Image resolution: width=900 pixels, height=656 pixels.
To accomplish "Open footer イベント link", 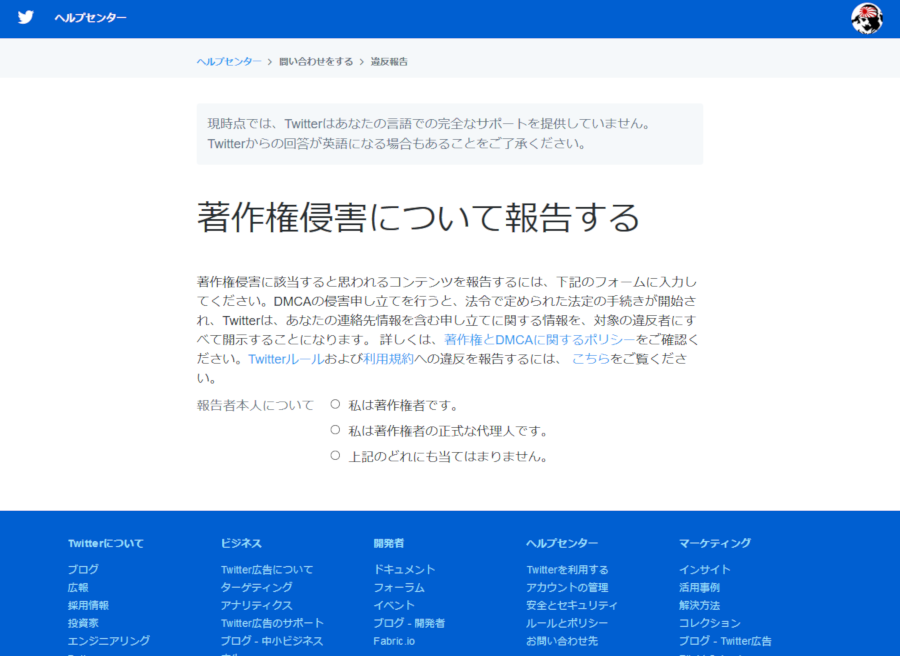I will coord(394,605).
